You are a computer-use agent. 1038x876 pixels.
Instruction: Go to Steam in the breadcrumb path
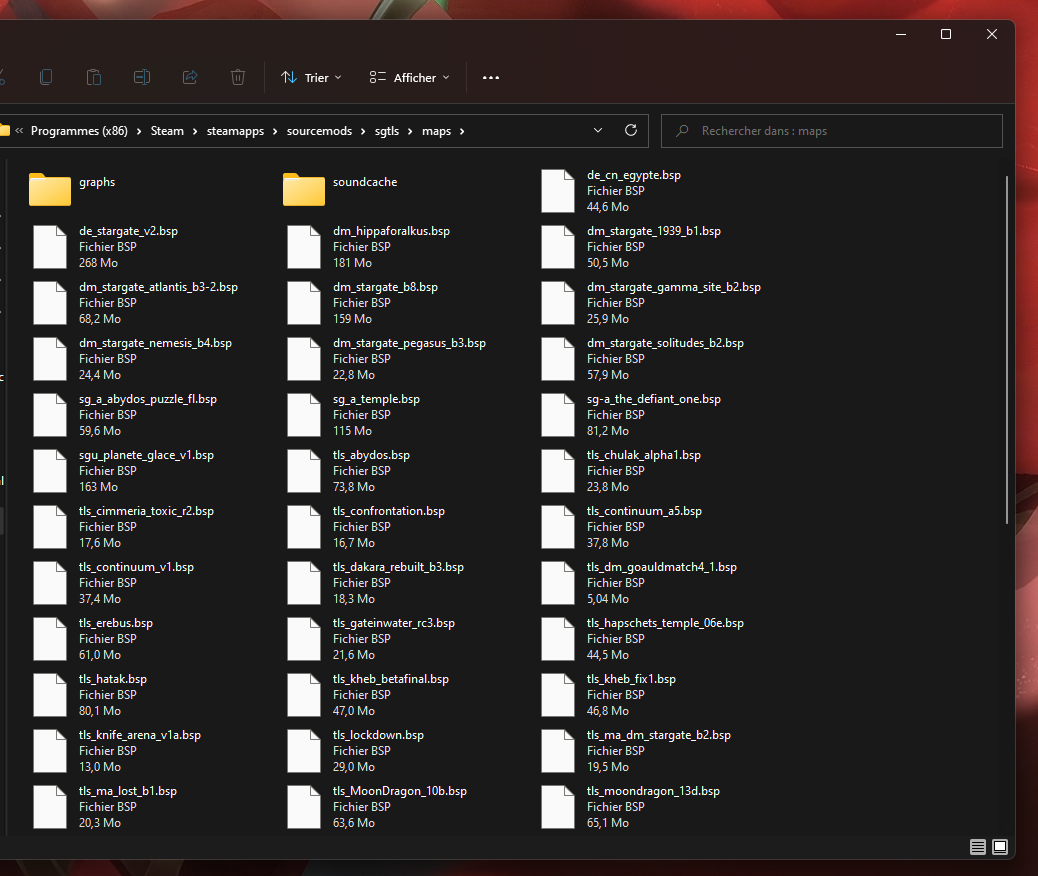[167, 131]
